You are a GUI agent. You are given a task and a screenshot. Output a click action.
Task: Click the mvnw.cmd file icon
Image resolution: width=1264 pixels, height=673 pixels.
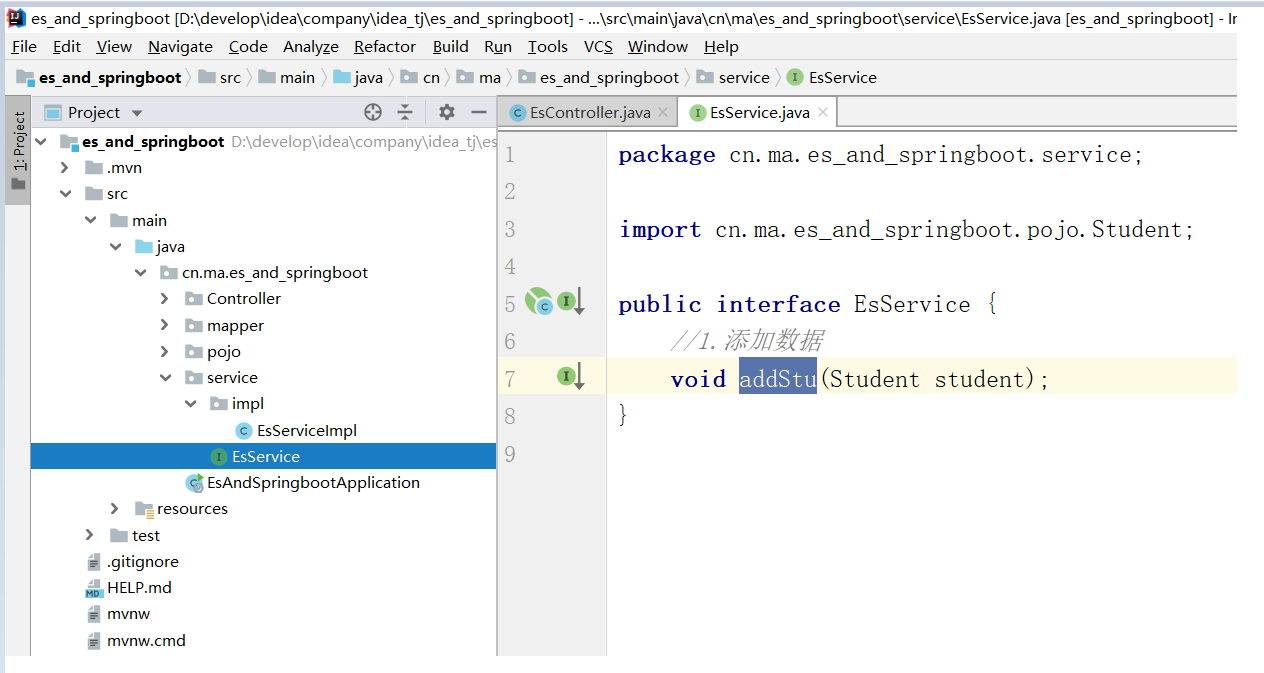tap(94, 640)
